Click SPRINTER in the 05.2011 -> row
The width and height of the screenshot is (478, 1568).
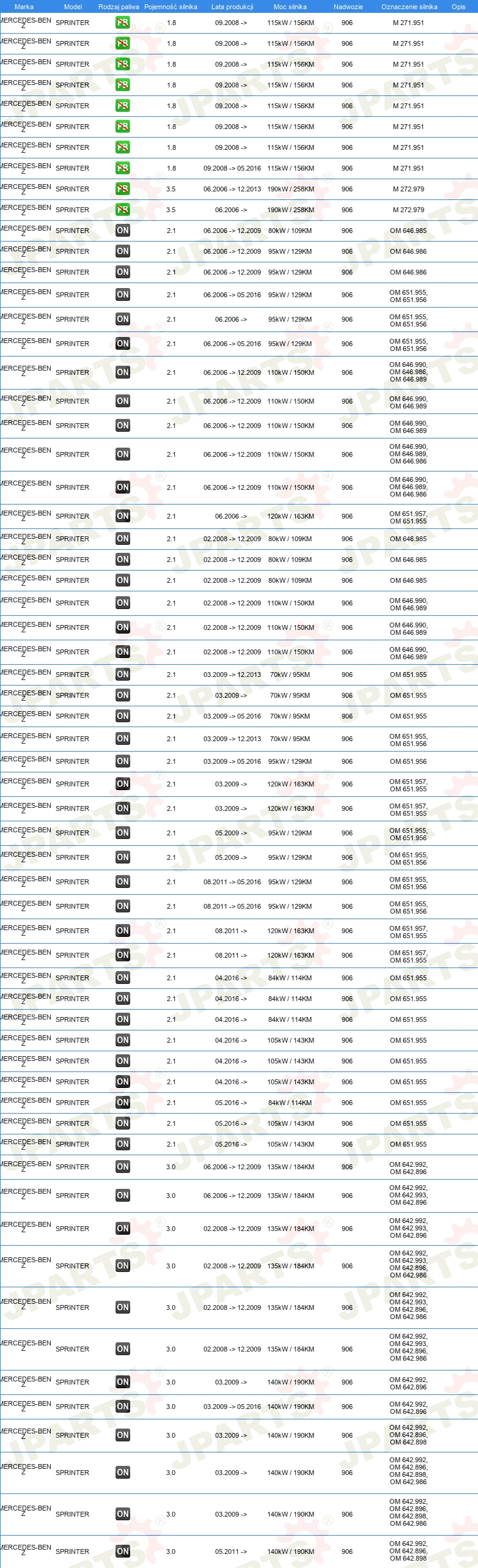click(x=72, y=1551)
